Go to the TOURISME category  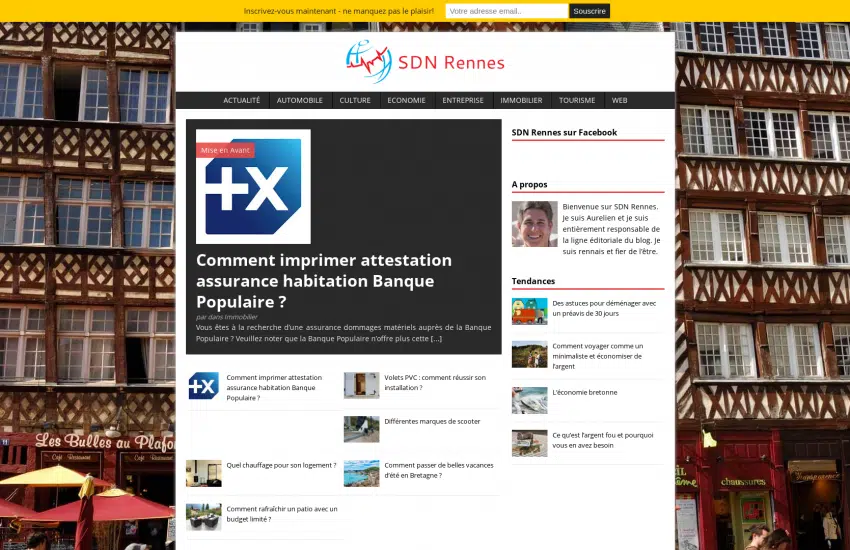point(577,100)
